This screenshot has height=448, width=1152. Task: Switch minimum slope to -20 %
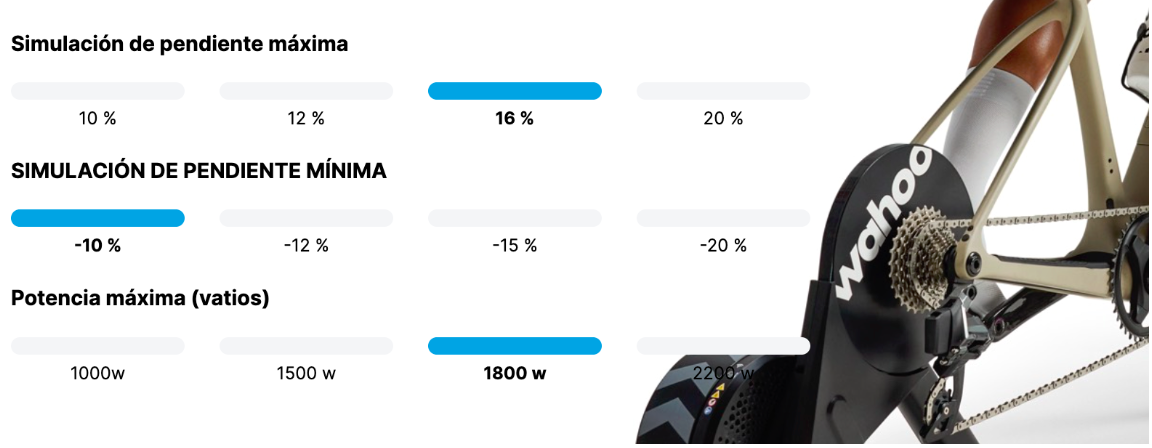point(723,218)
